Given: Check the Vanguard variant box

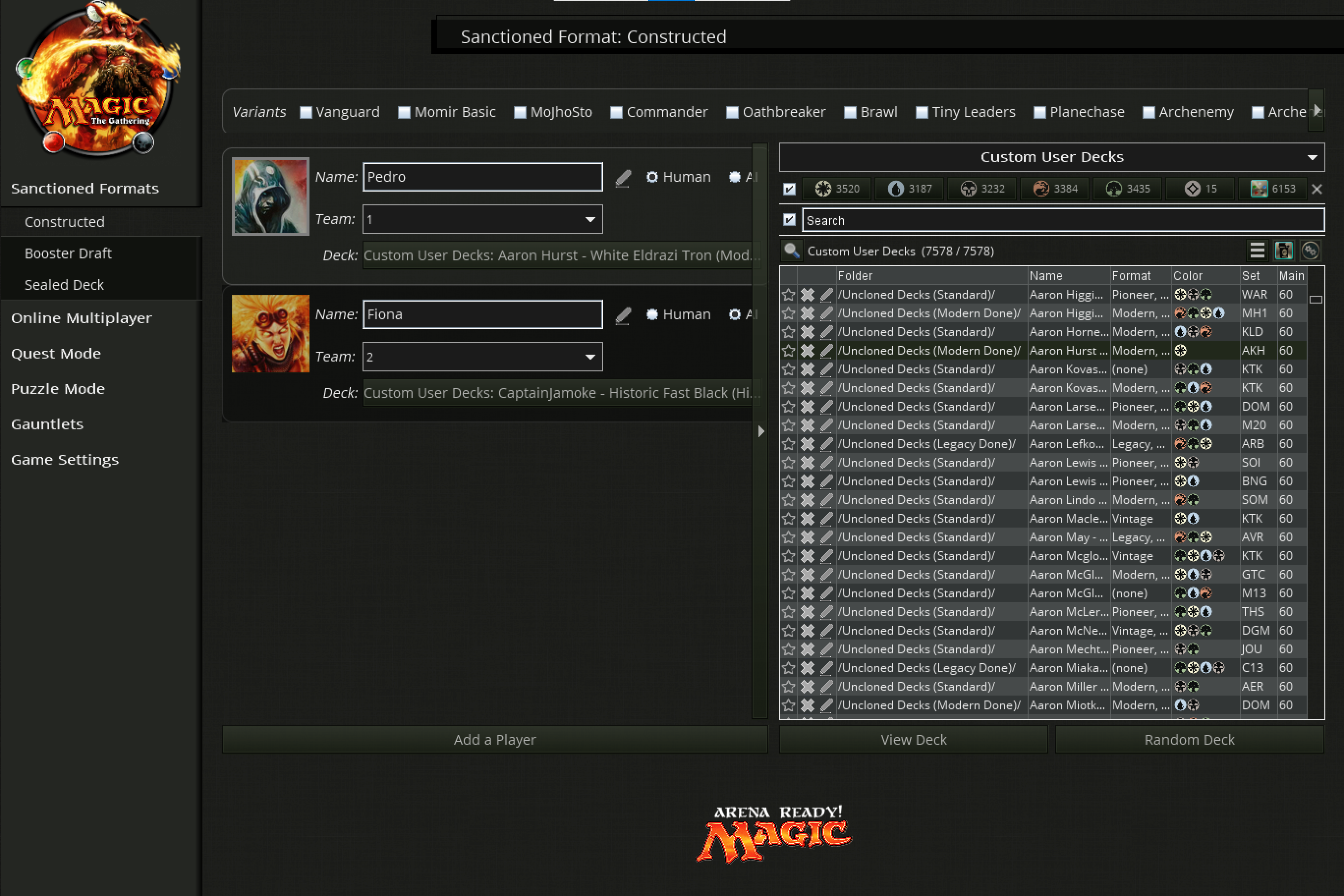Looking at the screenshot, I should pyautogui.click(x=306, y=112).
